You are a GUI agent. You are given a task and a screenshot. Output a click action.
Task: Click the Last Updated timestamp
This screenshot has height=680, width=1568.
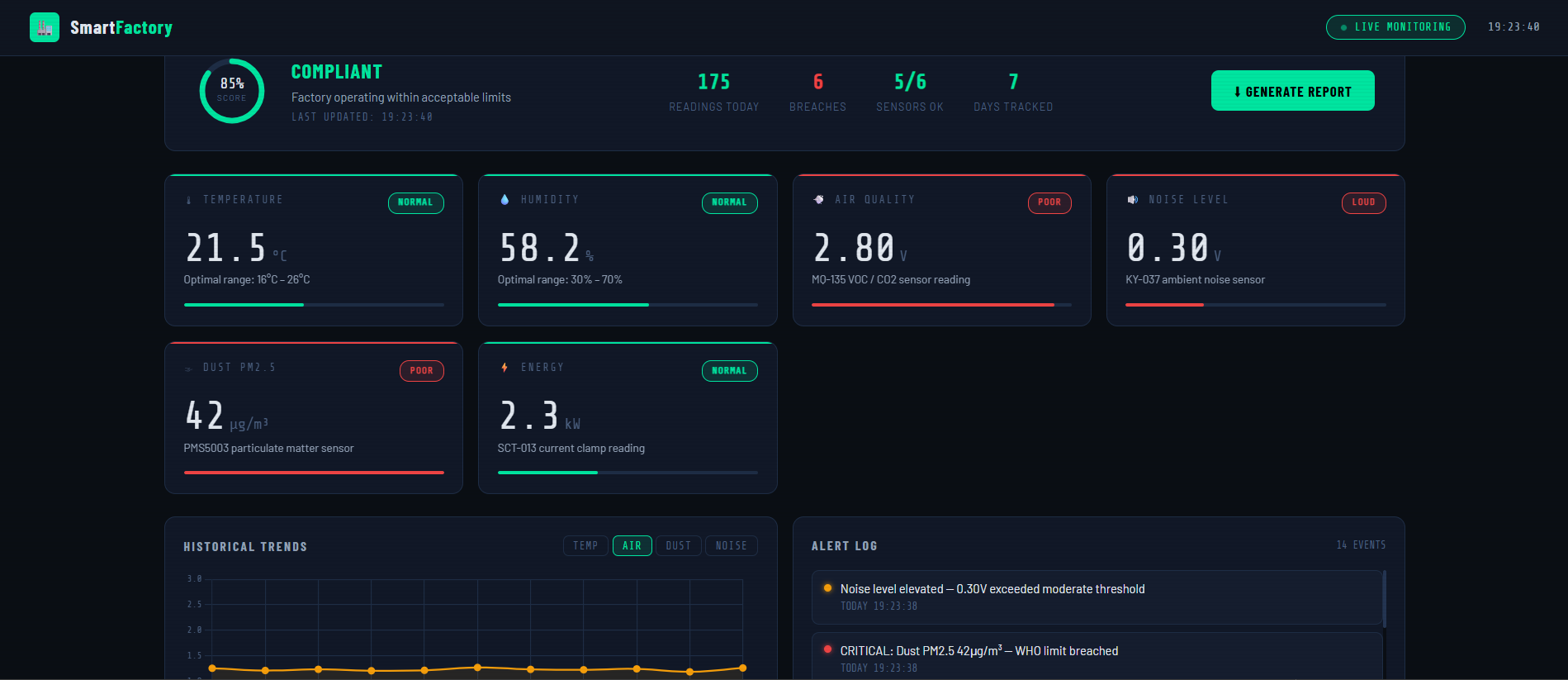[x=362, y=117]
